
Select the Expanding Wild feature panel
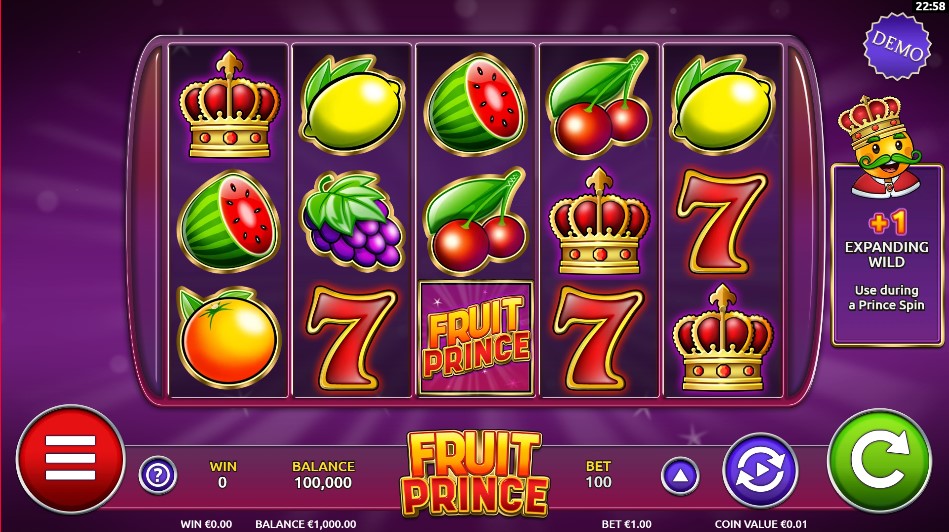887,254
